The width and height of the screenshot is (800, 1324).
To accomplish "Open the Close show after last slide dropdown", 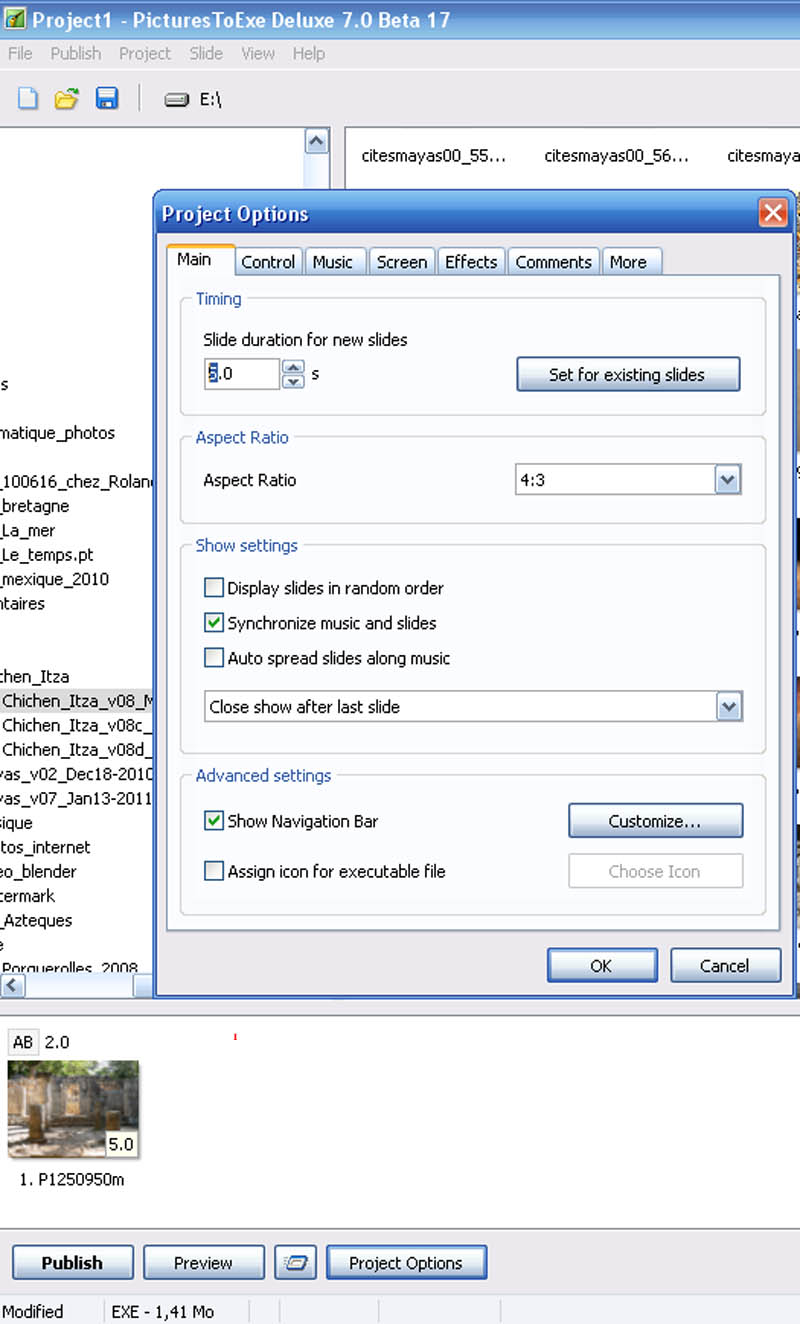I will (x=728, y=707).
